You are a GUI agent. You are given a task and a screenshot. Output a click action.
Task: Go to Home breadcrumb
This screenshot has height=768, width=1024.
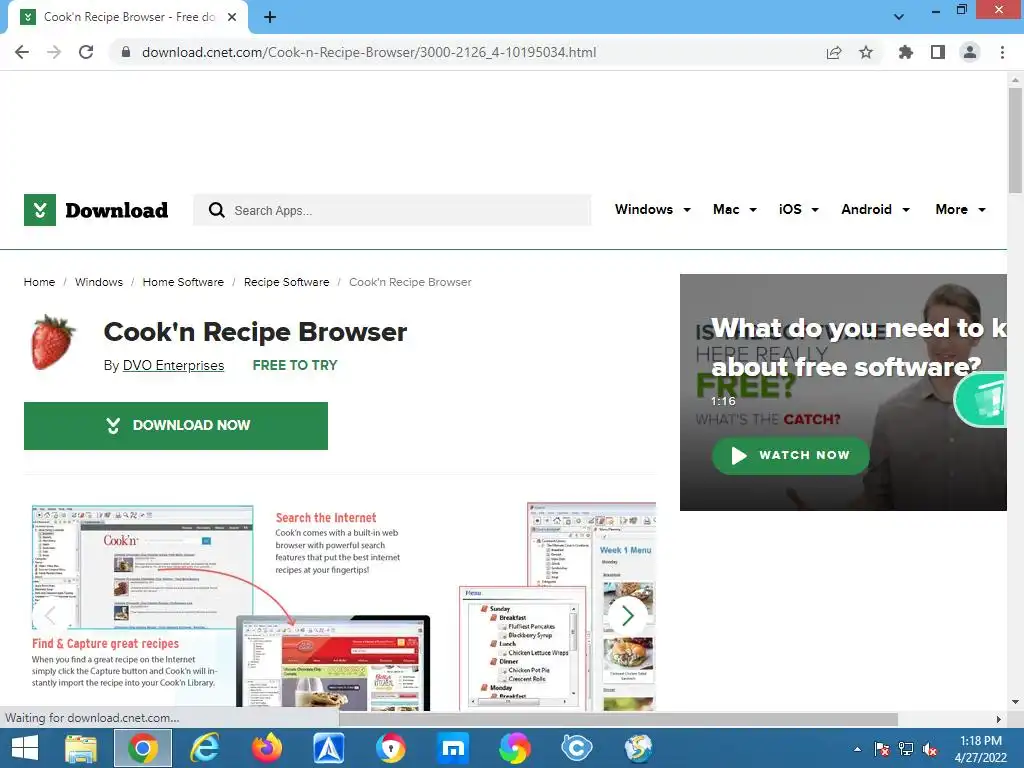tap(39, 282)
